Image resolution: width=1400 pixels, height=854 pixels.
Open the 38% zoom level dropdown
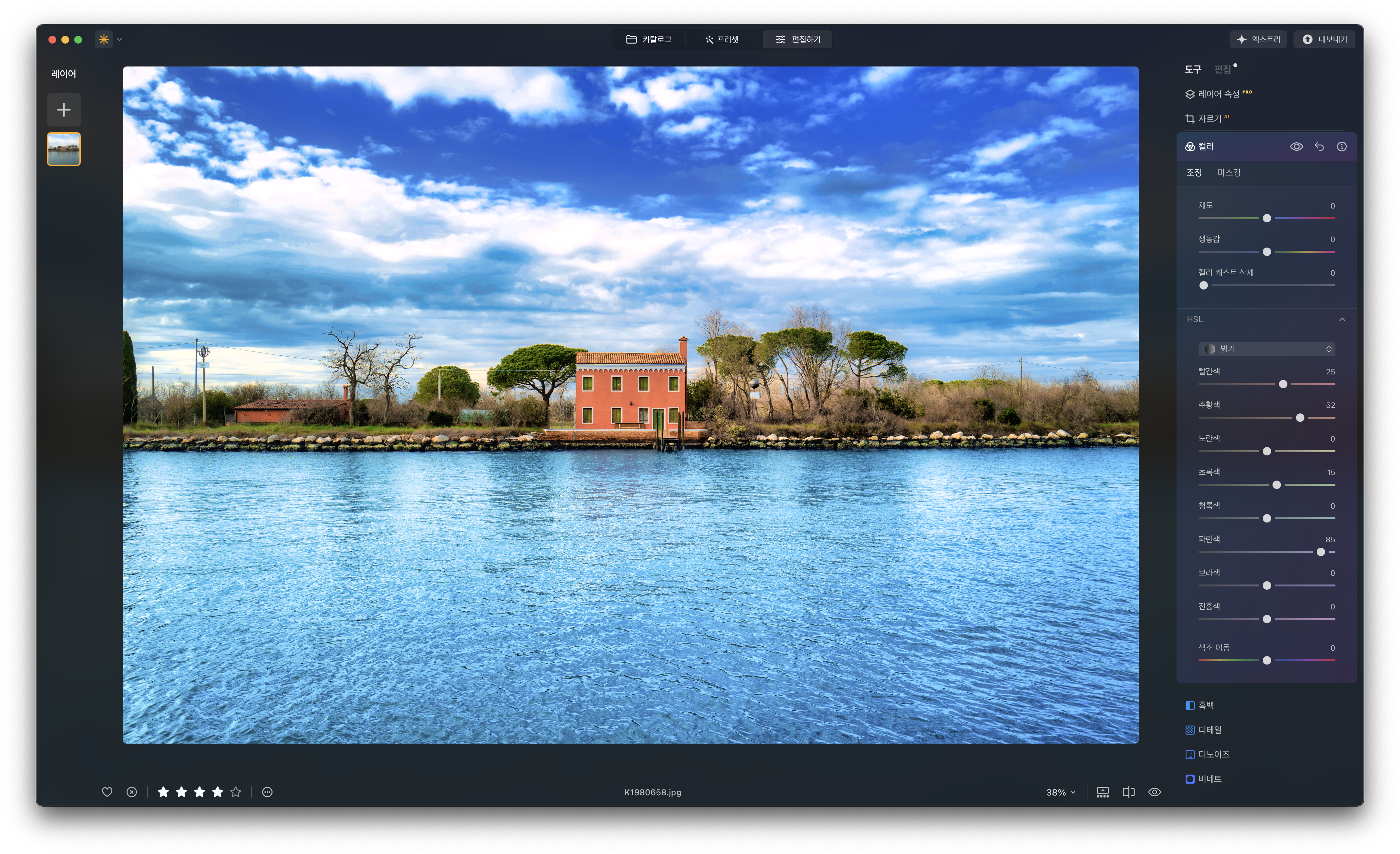pyautogui.click(x=1060, y=792)
